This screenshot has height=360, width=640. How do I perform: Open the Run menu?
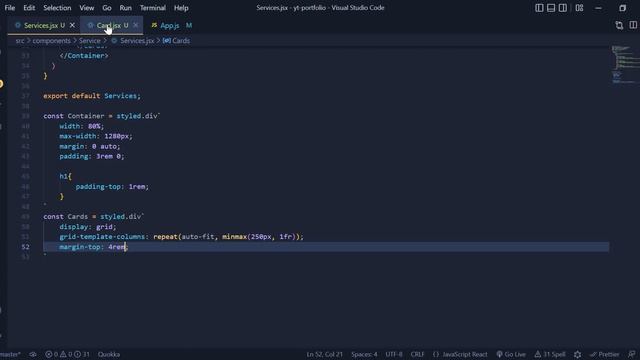(126, 8)
